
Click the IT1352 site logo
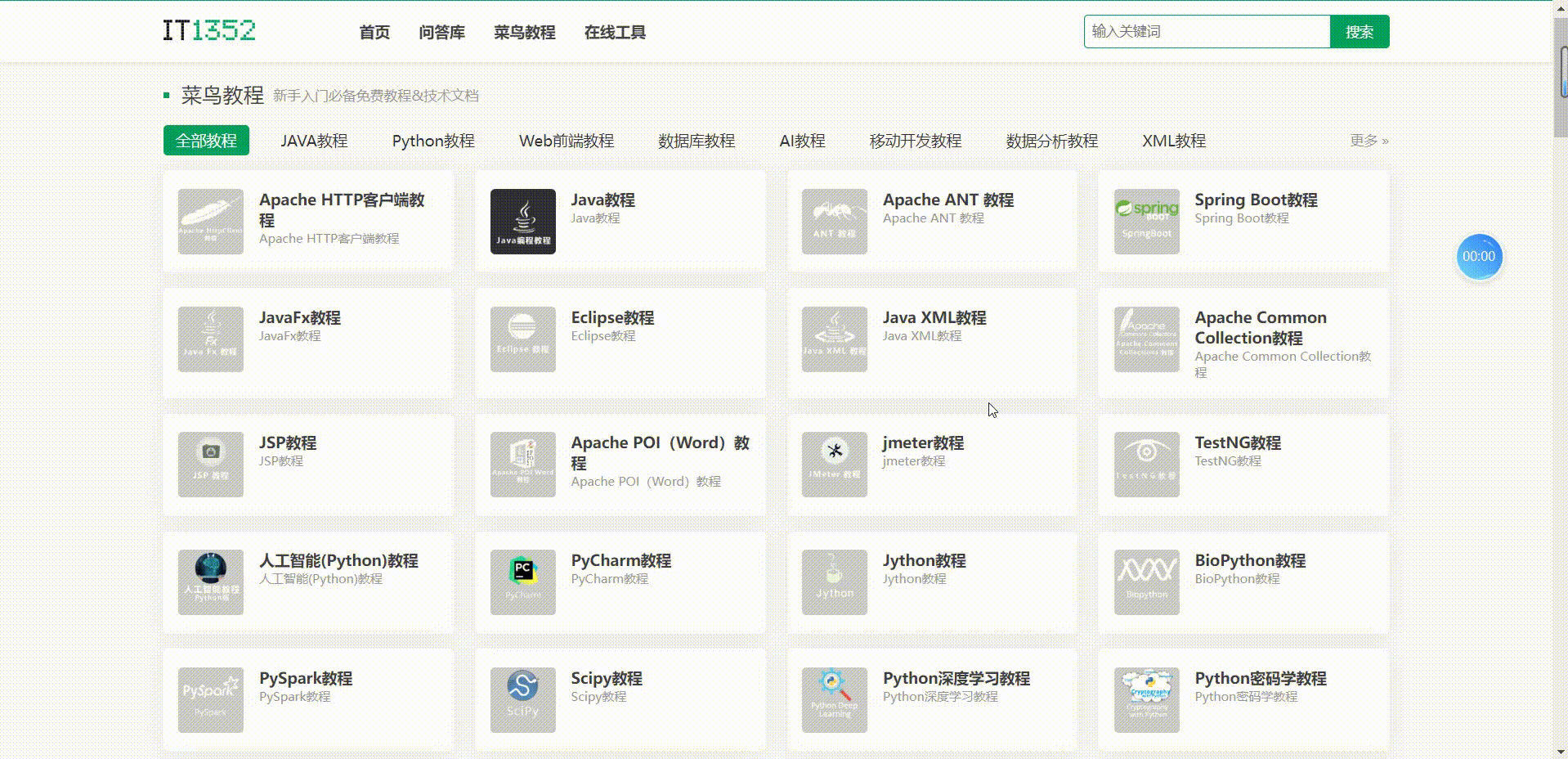tap(209, 31)
